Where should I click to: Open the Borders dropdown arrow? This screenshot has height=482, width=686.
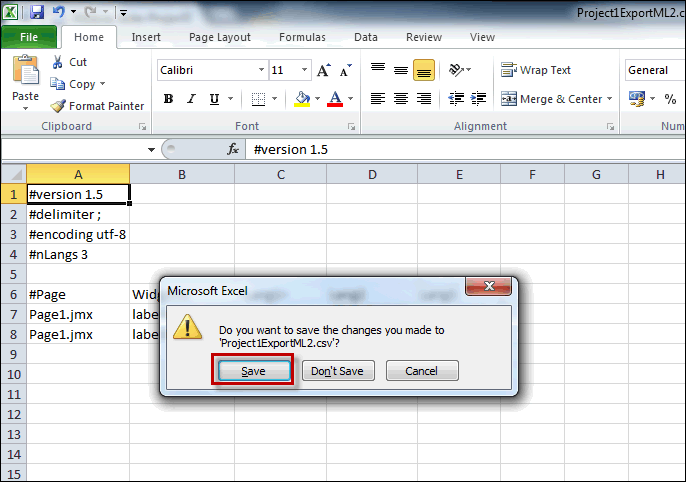[x=275, y=99]
